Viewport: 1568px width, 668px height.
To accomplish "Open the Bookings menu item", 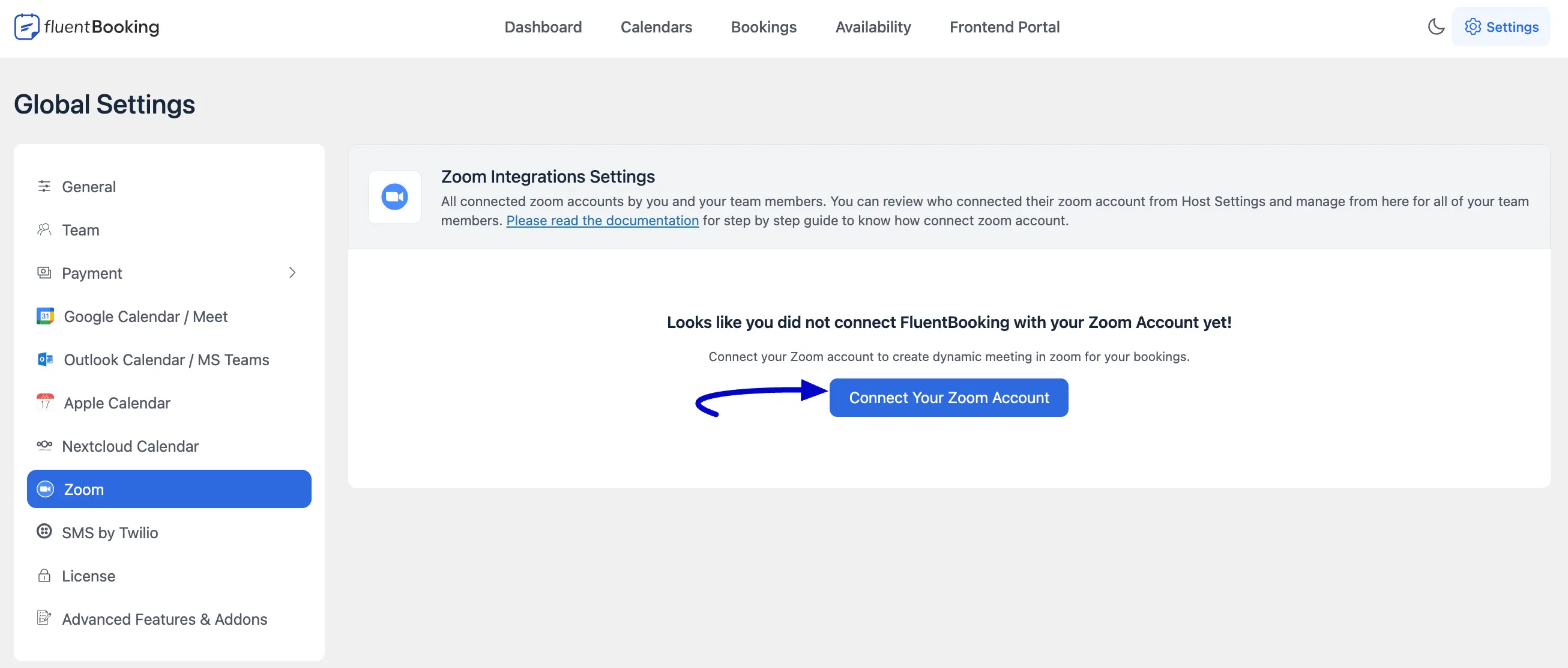I will (764, 27).
